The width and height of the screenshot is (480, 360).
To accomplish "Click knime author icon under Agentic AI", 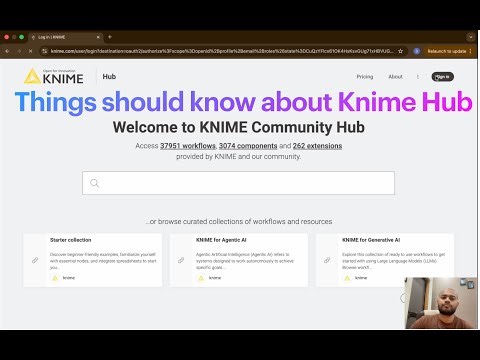I will coord(201,278).
